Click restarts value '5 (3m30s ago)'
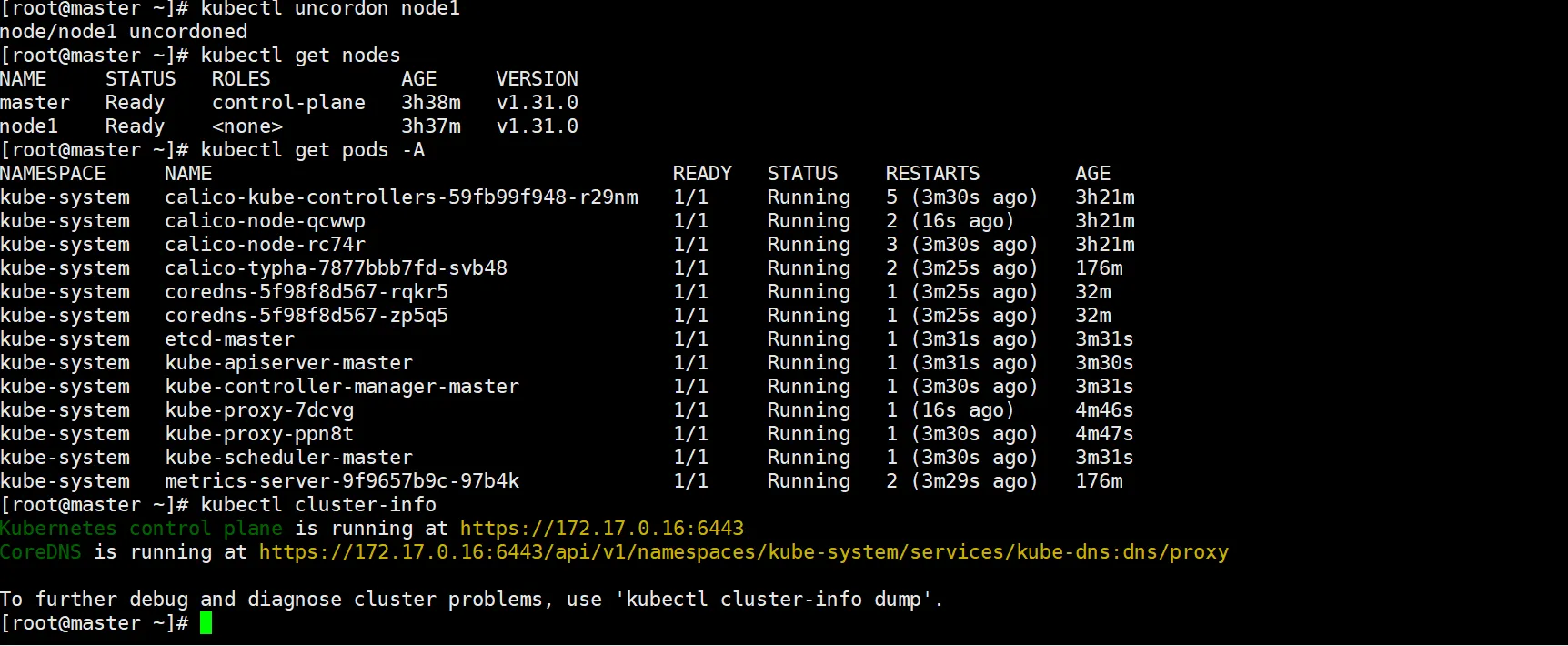Image resolution: width=1568 pixels, height=646 pixels. (x=962, y=197)
